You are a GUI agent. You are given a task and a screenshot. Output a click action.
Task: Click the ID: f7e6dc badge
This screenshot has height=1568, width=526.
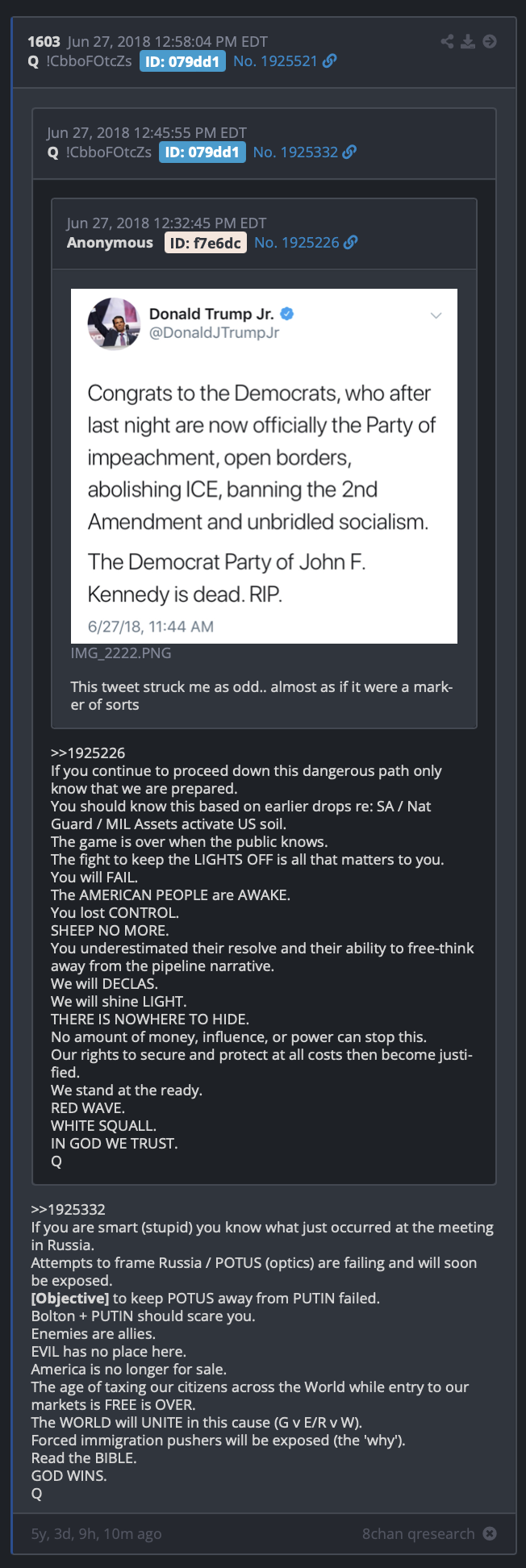coord(205,243)
